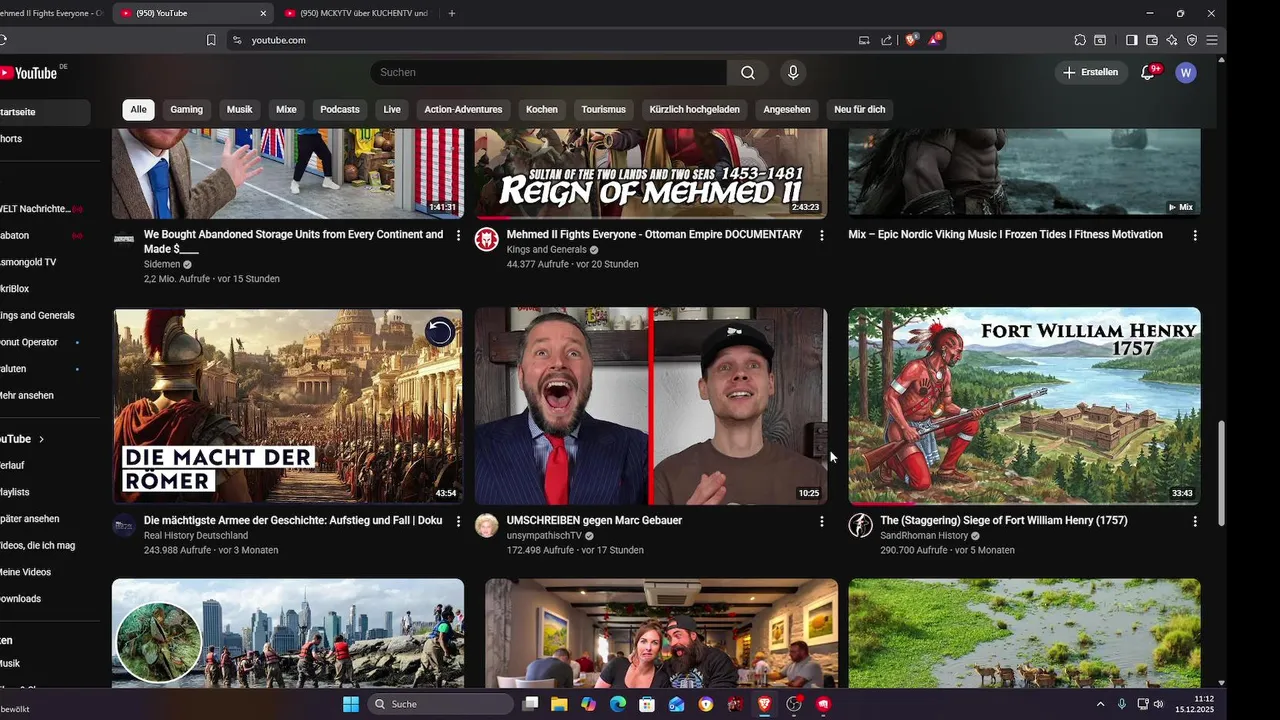Open Microsoft Edge from taskbar
The image size is (1280, 720).
pyautogui.click(x=618, y=704)
